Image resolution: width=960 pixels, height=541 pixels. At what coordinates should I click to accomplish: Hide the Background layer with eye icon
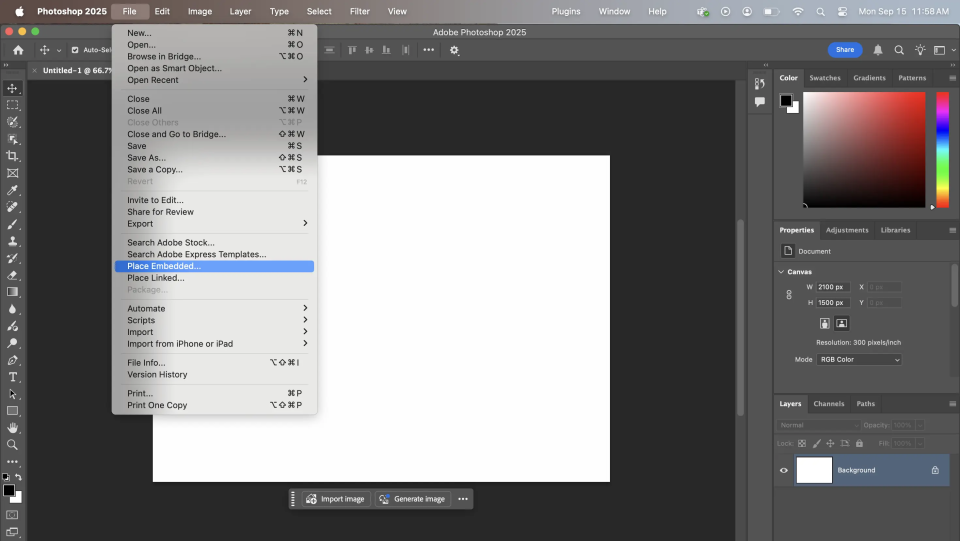(784, 470)
